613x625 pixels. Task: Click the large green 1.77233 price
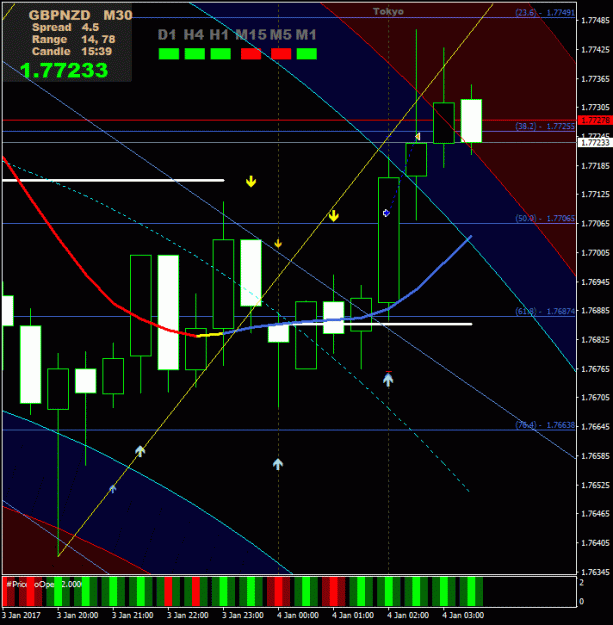64,71
